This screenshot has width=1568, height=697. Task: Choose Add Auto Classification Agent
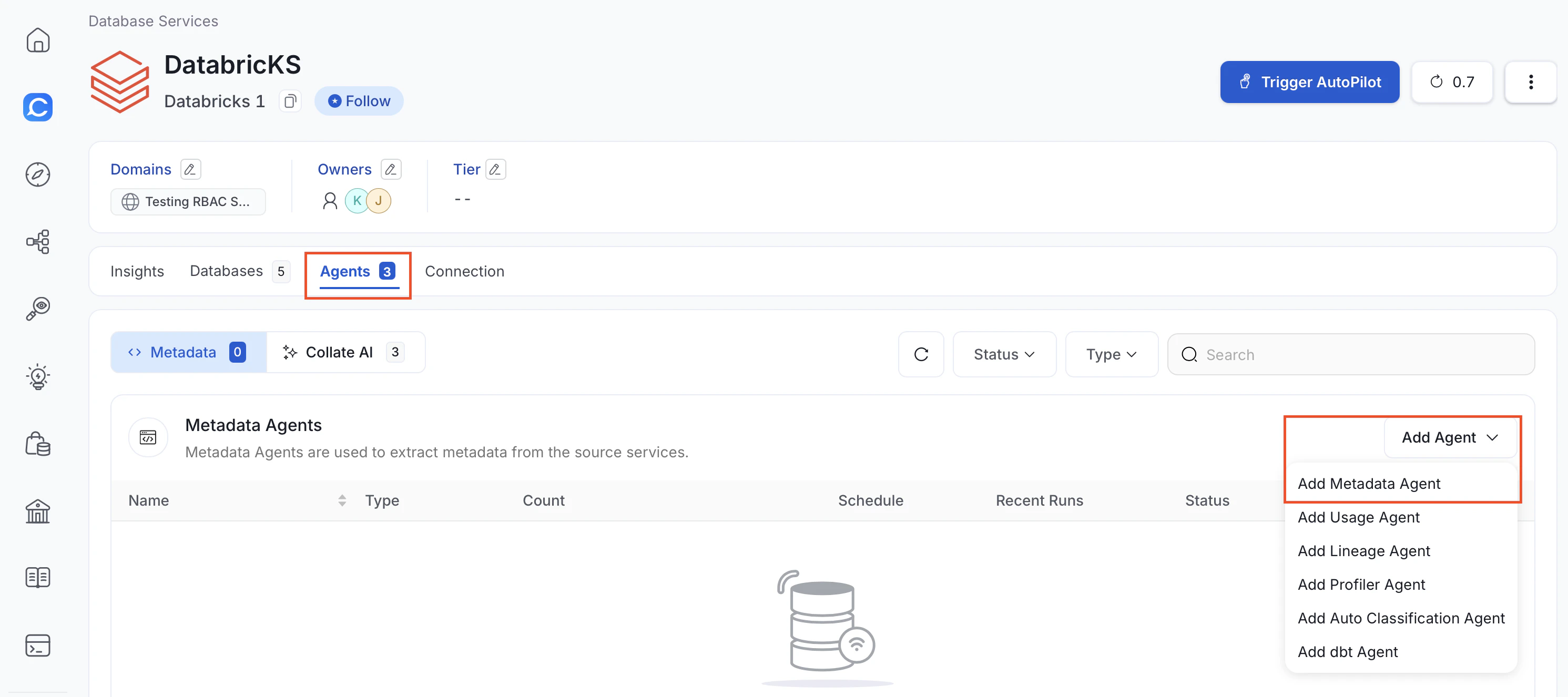coord(1401,619)
